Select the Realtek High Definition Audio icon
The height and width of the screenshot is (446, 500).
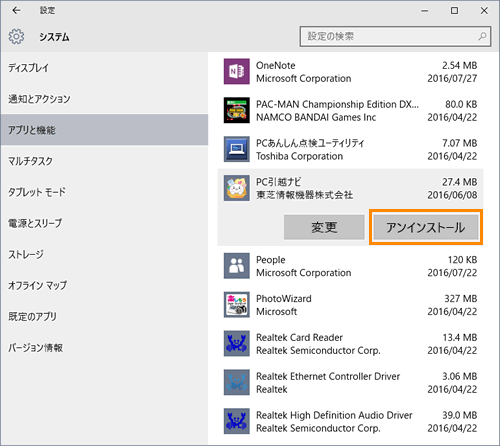[237, 421]
